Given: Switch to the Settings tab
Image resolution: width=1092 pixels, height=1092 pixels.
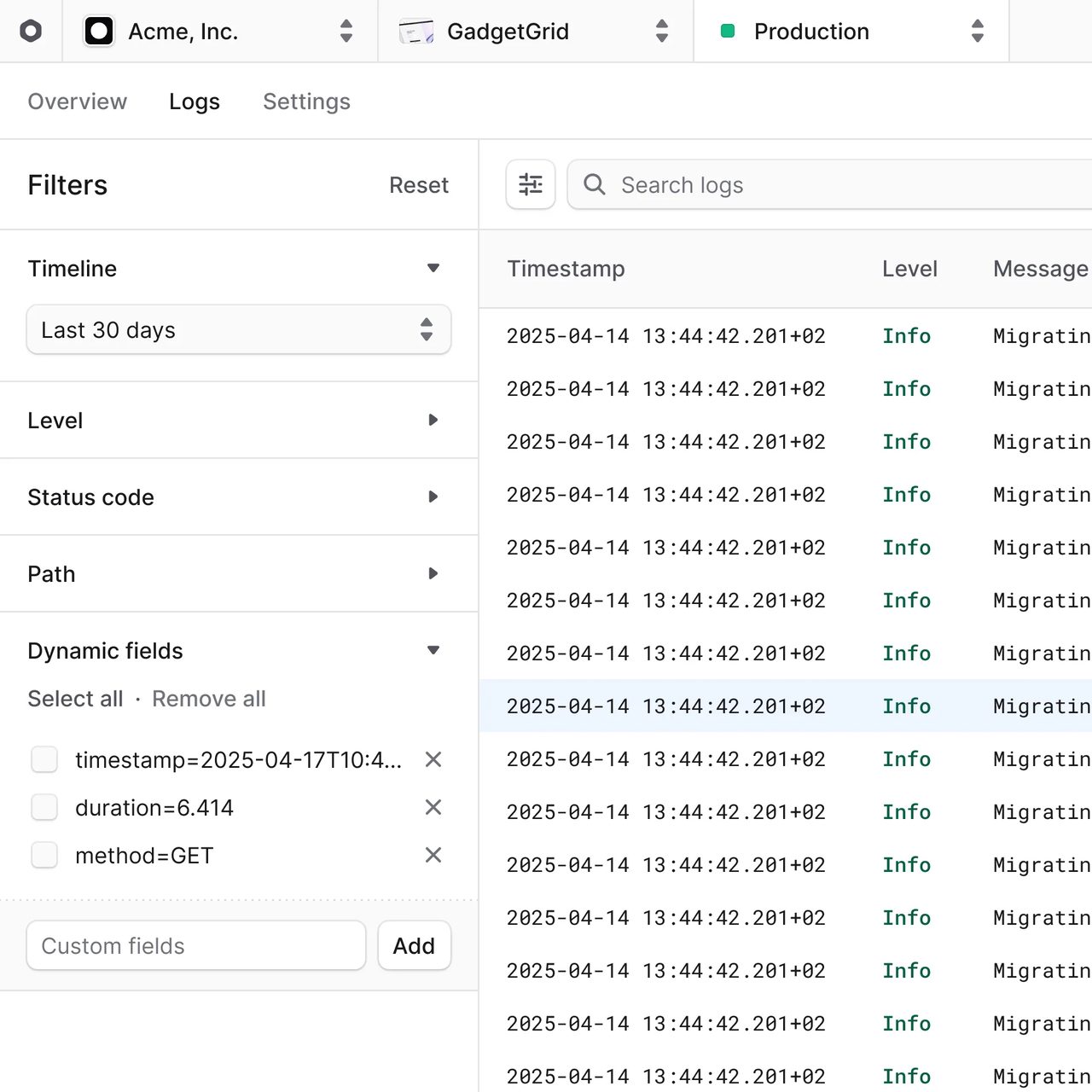Looking at the screenshot, I should pos(306,102).
